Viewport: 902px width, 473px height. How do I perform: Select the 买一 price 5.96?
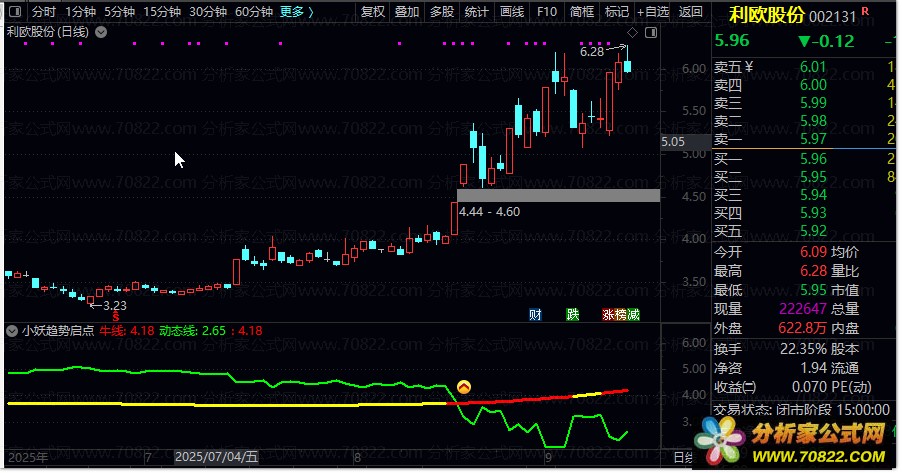[x=813, y=159]
